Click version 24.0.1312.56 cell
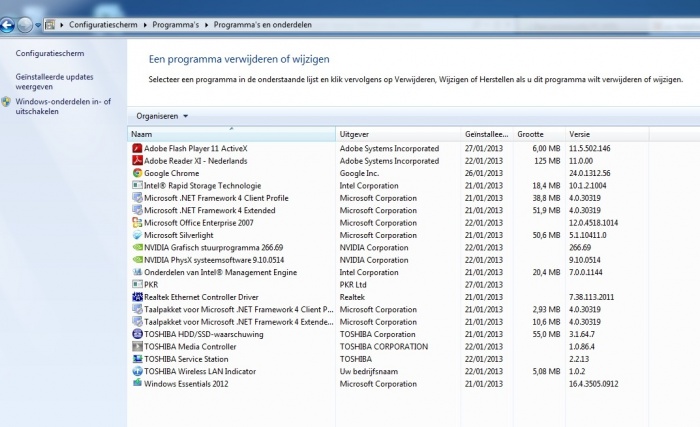The image size is (700, 427). [589, 173]
